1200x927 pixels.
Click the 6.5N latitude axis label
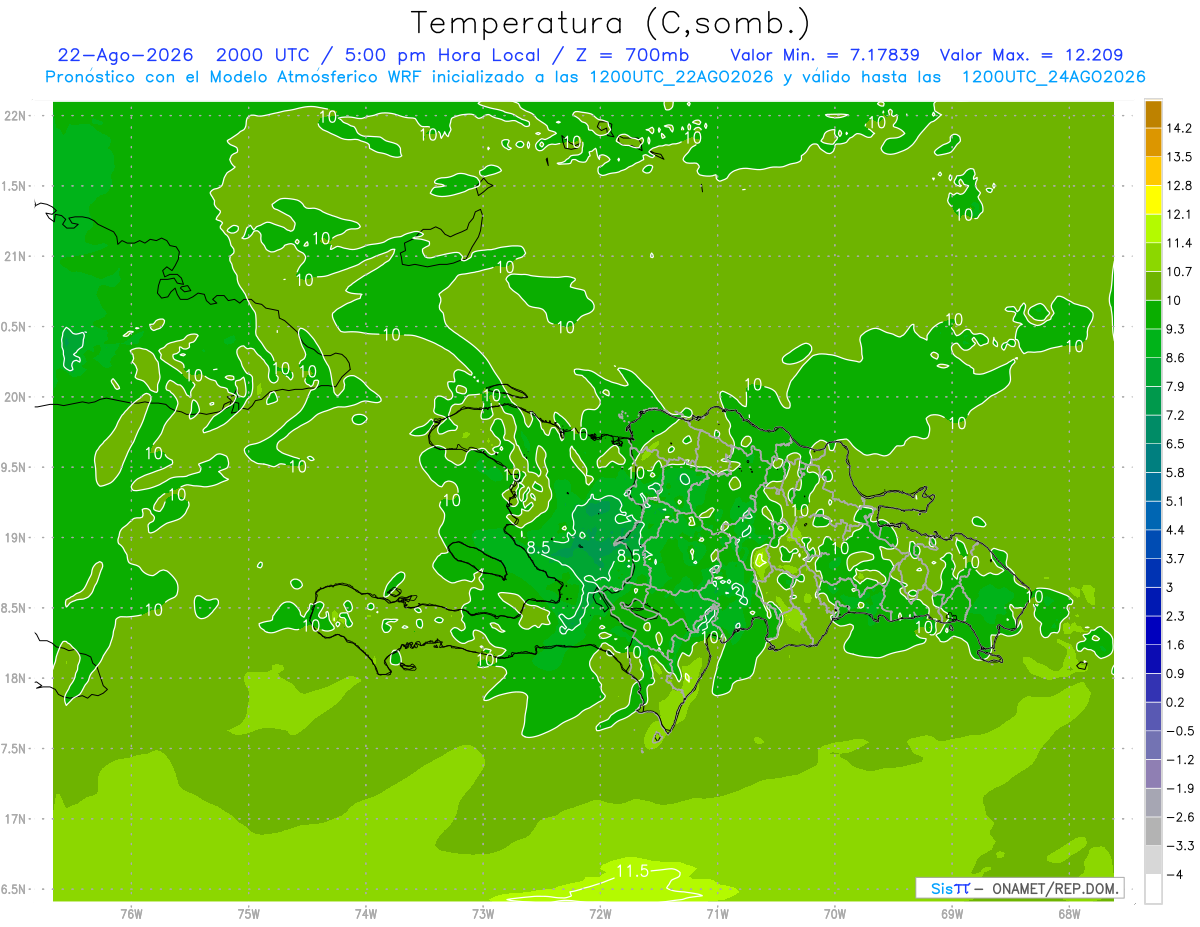pos(15,890)
